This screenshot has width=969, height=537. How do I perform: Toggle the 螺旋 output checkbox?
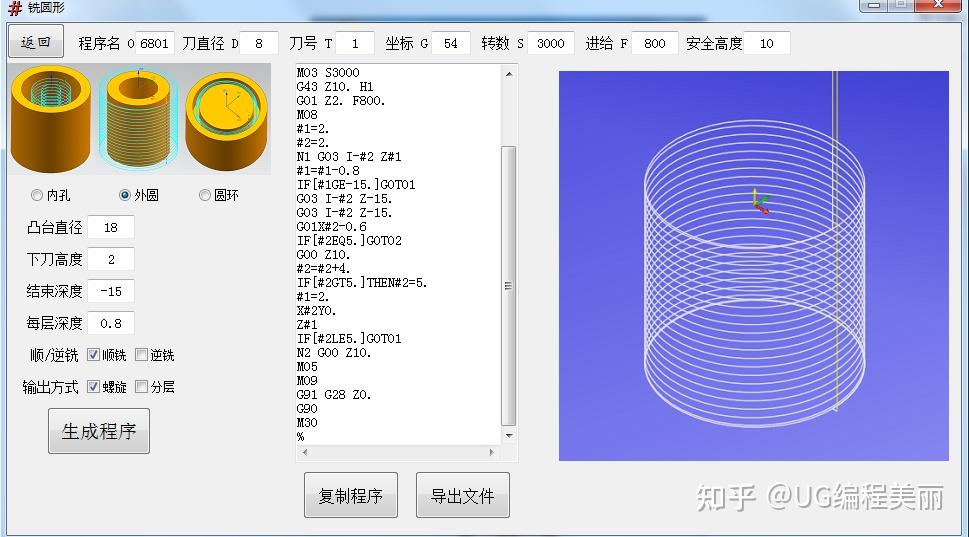[x=93, y=387]
